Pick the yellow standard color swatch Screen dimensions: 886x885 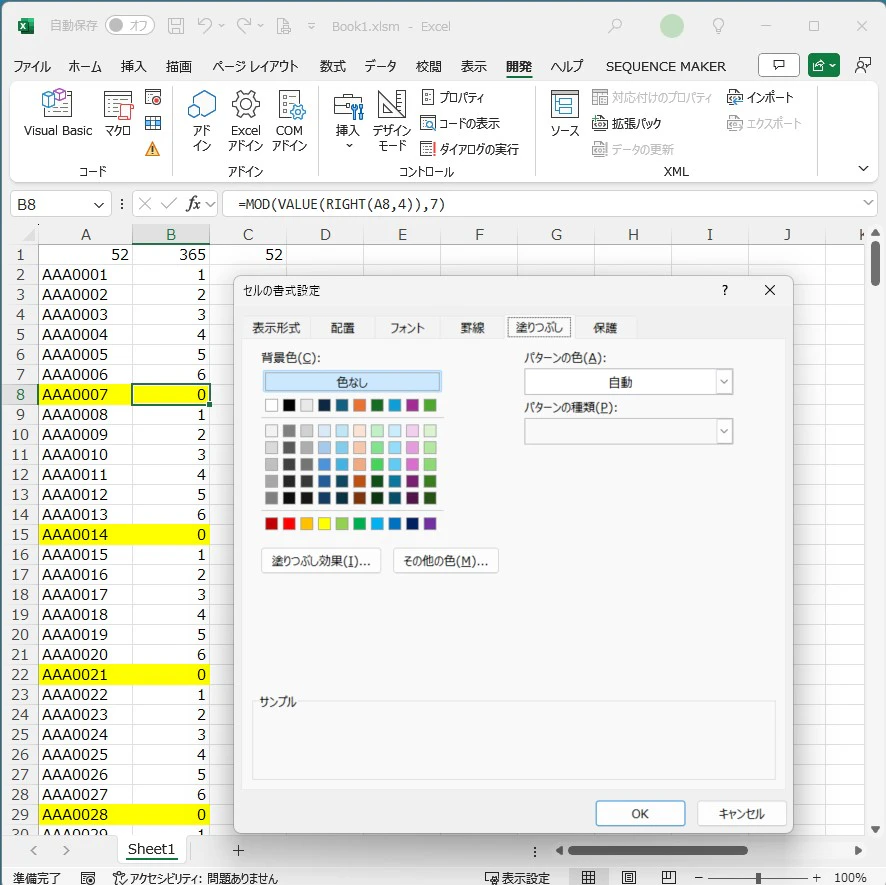click(x=324, y=524)
